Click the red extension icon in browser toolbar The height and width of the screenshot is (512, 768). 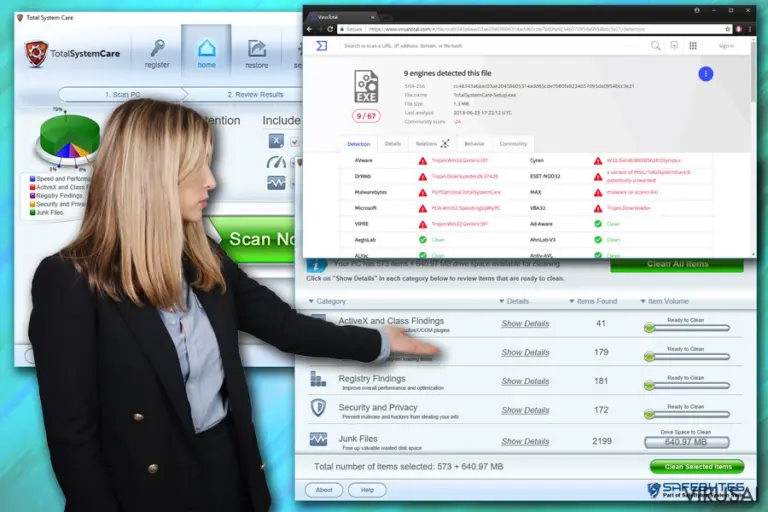click(x=739, y=29)
